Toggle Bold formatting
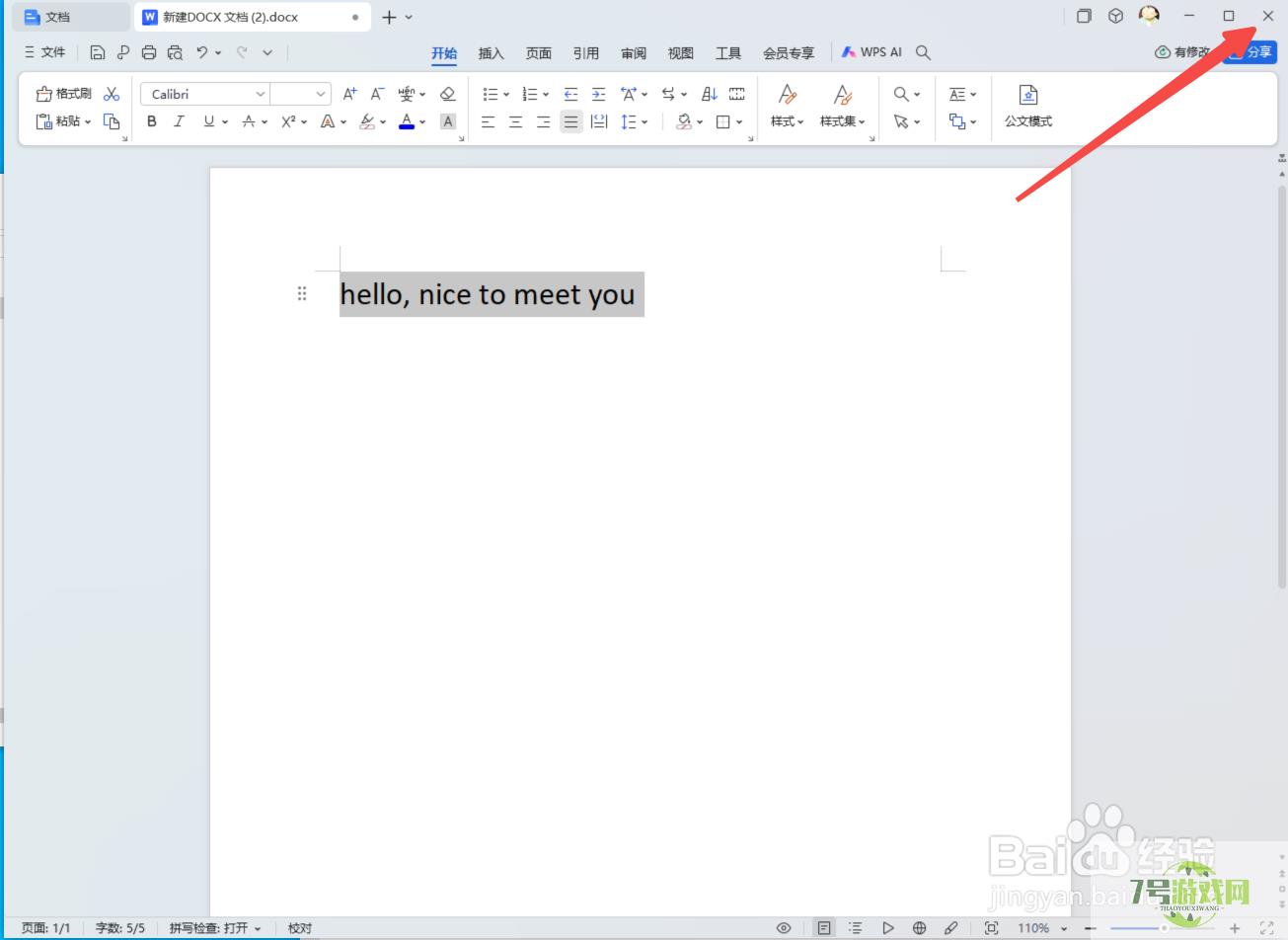This screenshot has width=1288, height=940. pos(151,121)
